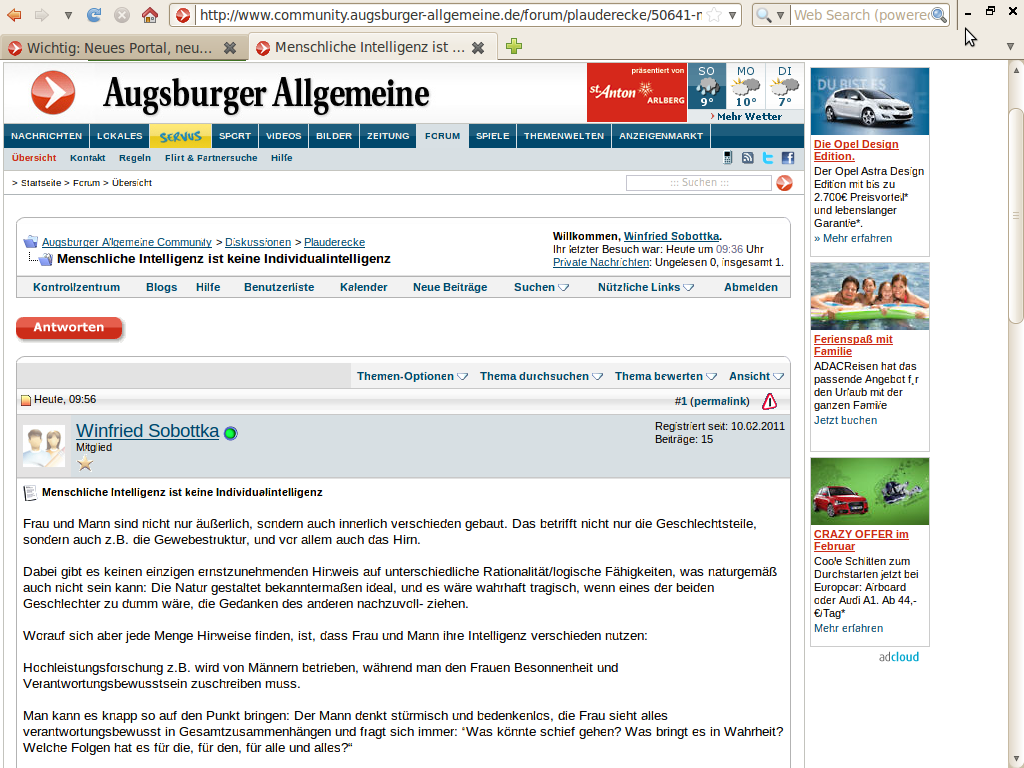Open the SERVUS section
The image size is (1024, 768).
(180, 136)
